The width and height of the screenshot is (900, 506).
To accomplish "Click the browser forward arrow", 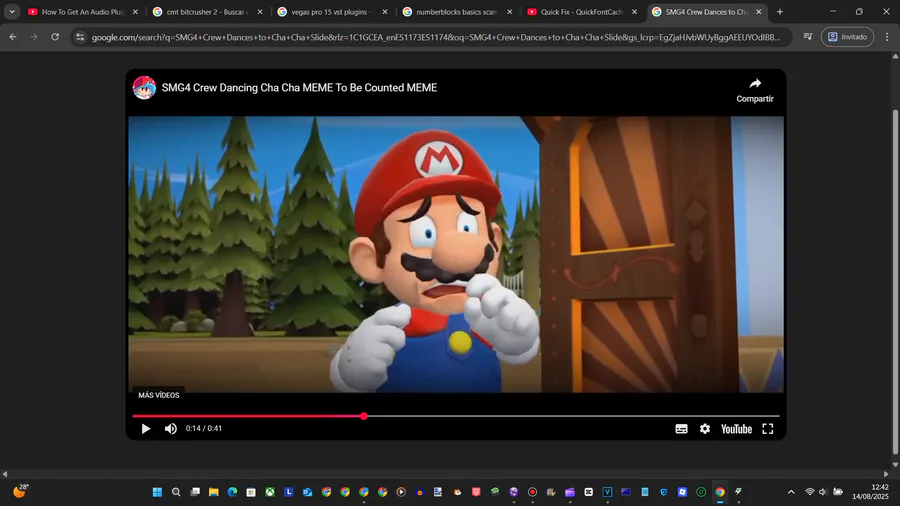I will click(34, 37).
